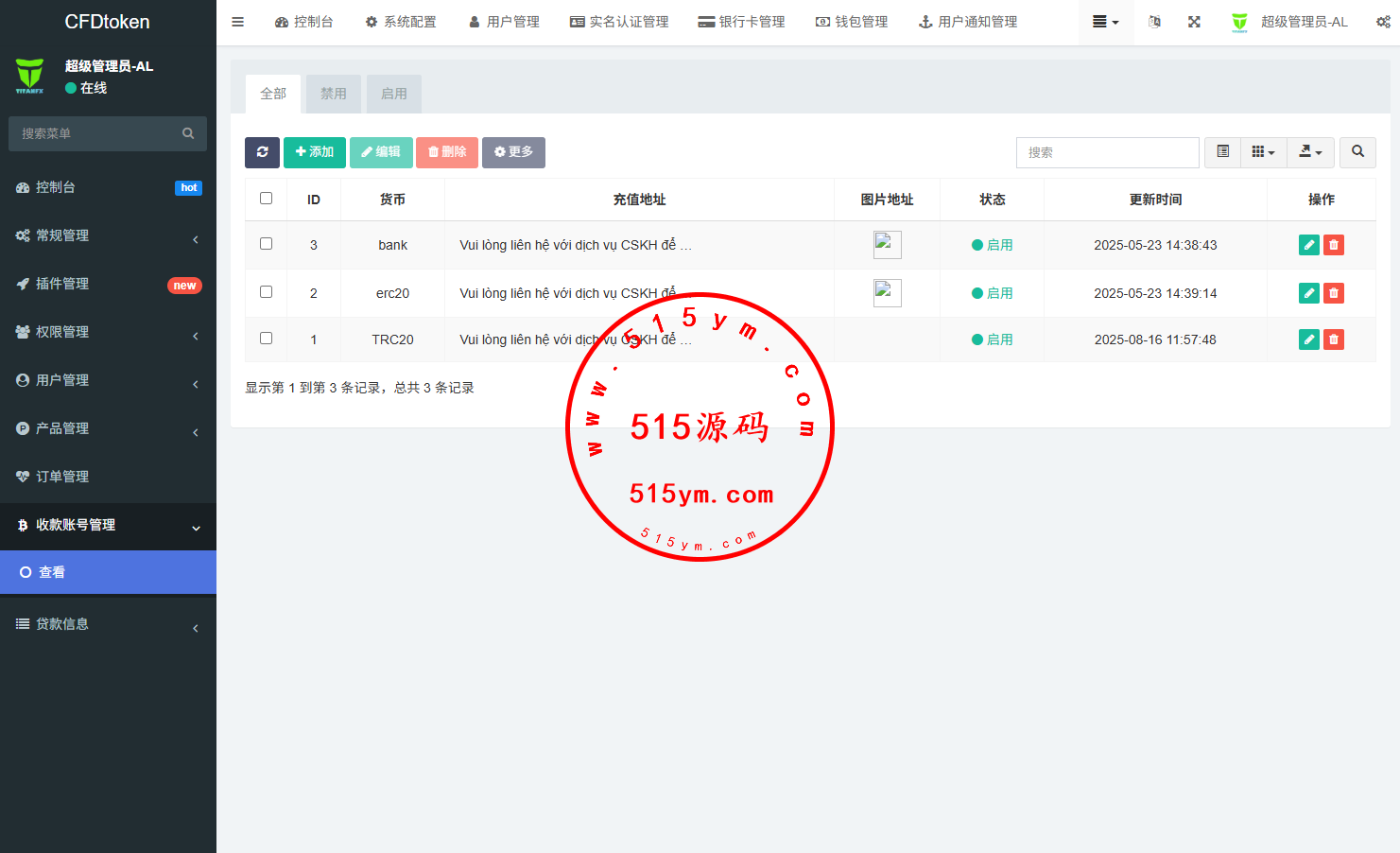Open 钱包管理 in top navigation

852,22
